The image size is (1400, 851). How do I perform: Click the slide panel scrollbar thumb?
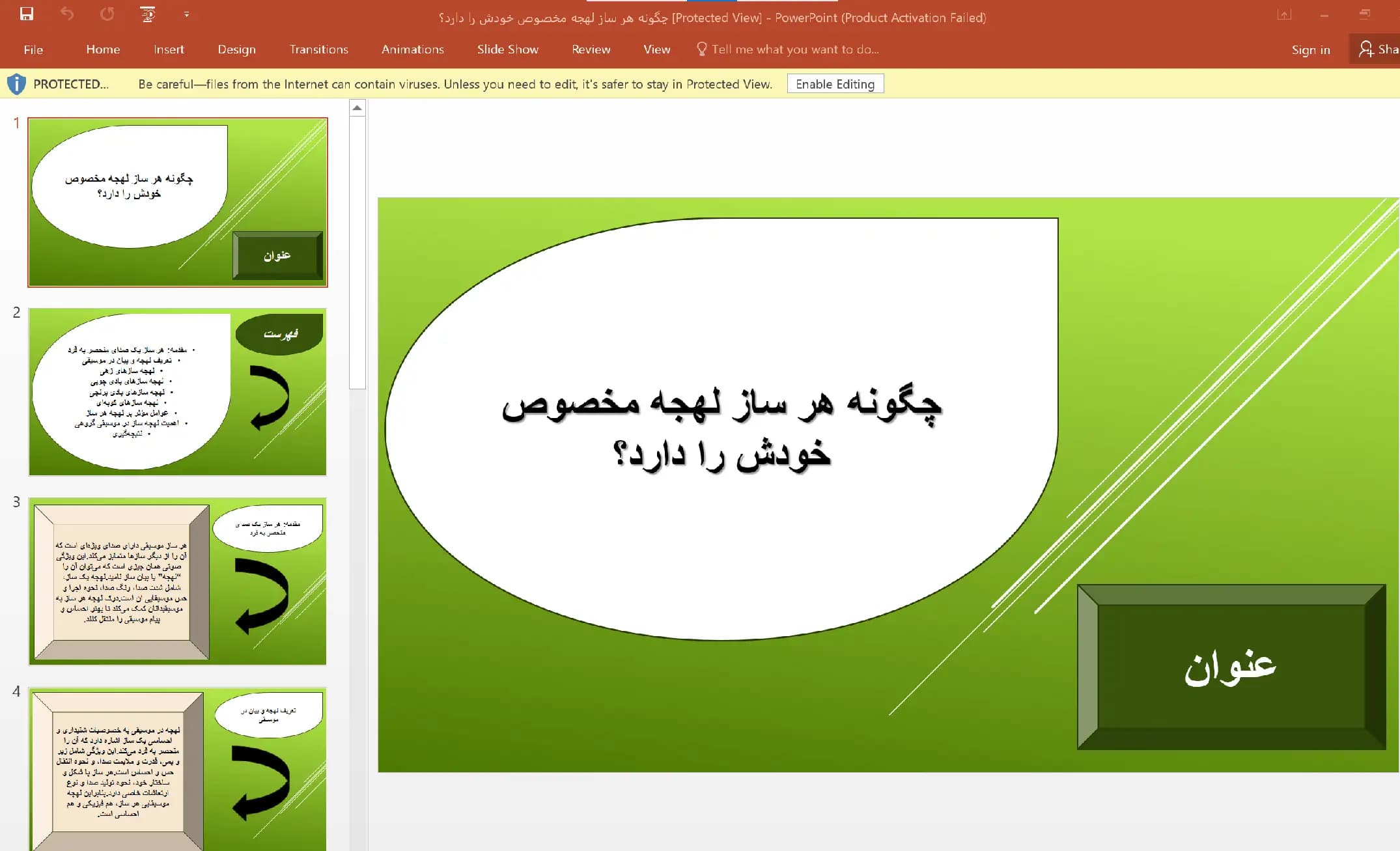click(357, 253)
